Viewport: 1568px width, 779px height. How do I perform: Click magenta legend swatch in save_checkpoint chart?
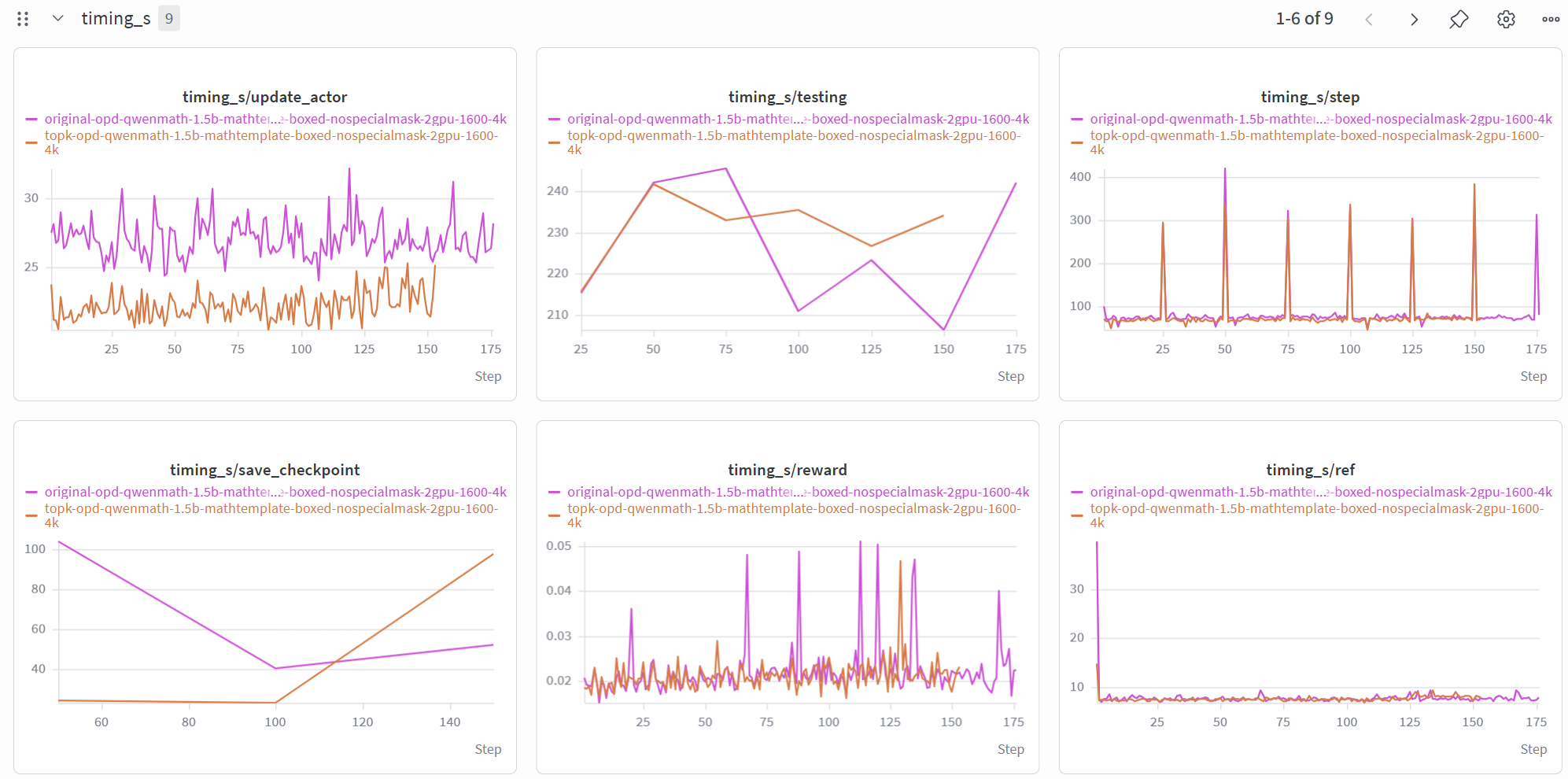pos(31,493)
